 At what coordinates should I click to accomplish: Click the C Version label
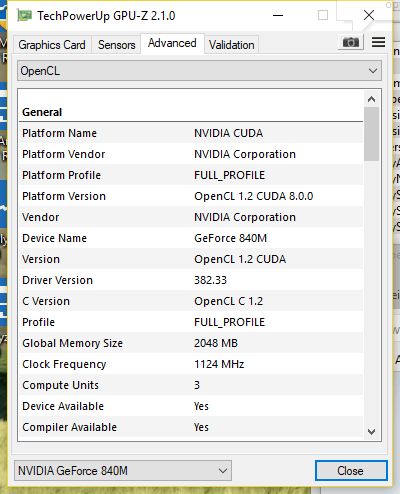[46, 301]
